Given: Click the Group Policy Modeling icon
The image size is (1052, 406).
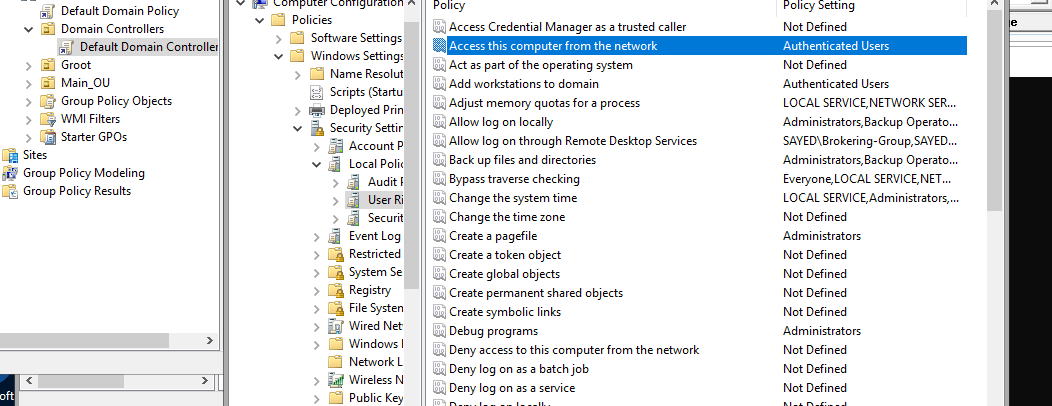Looking at the screenshot, I should pos(10,173).
